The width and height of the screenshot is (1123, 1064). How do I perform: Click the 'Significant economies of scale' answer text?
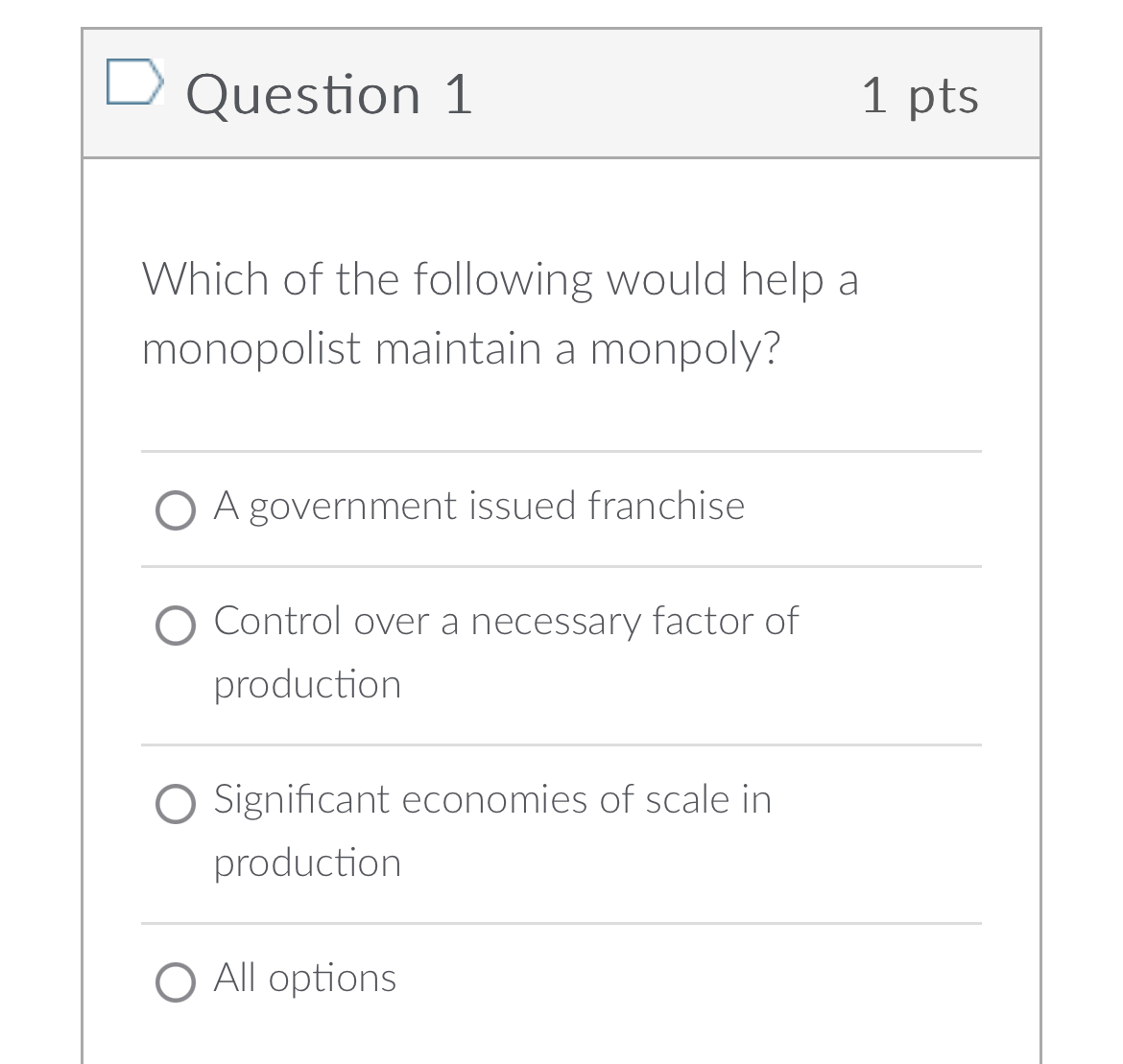[491, 799]
